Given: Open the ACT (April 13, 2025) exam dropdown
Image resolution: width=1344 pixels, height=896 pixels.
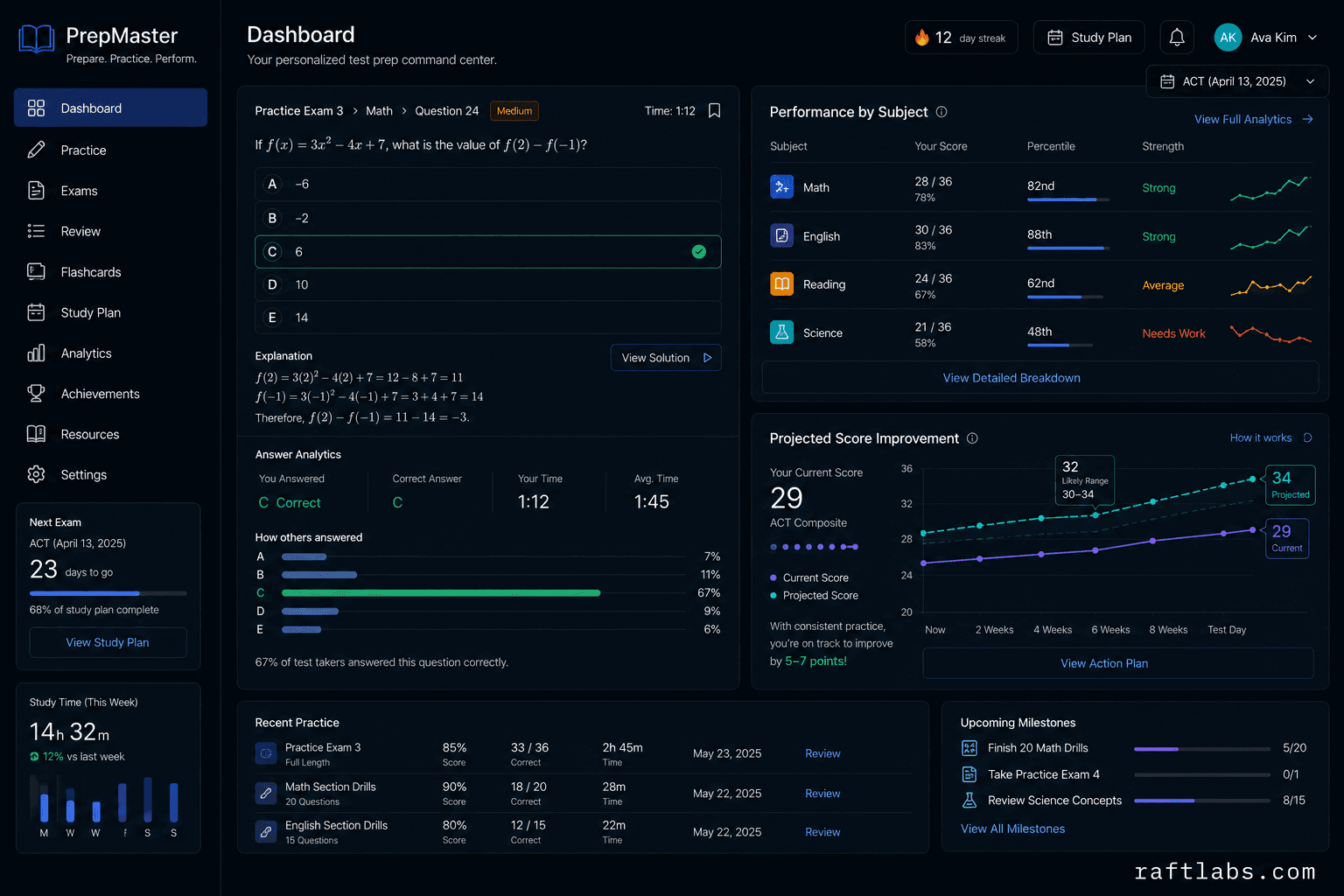Looking at the screenshot, I should pos(1237,81).
